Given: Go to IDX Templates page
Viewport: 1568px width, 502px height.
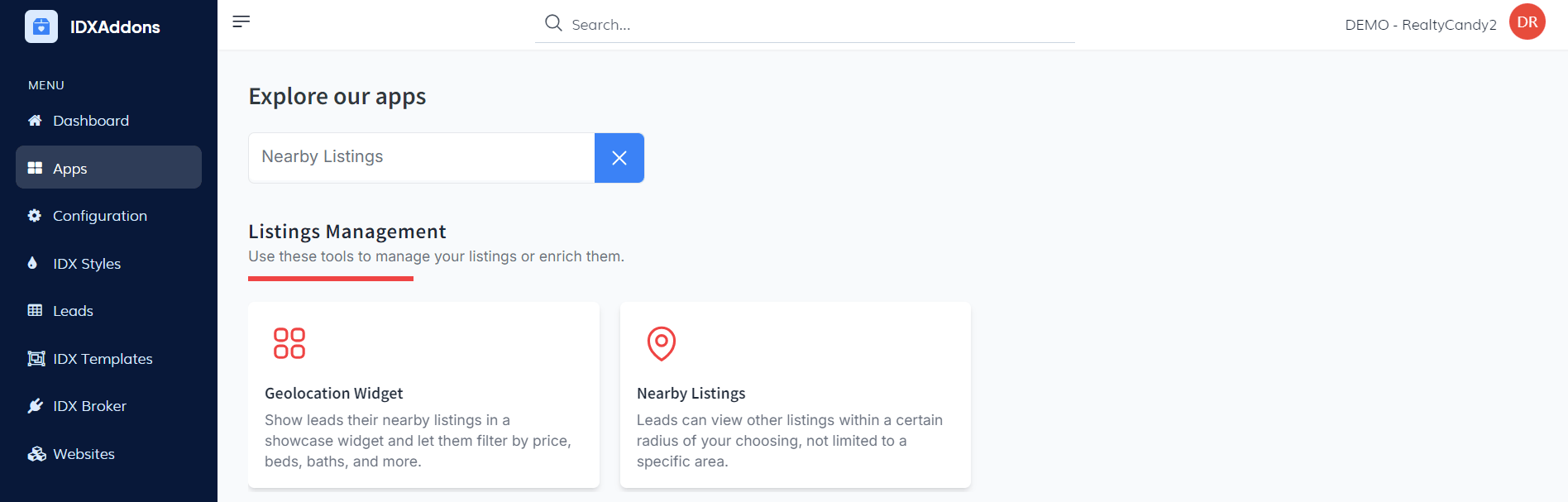Looking at the screenshot, I should pyautogui.click(x=103, y=359).
